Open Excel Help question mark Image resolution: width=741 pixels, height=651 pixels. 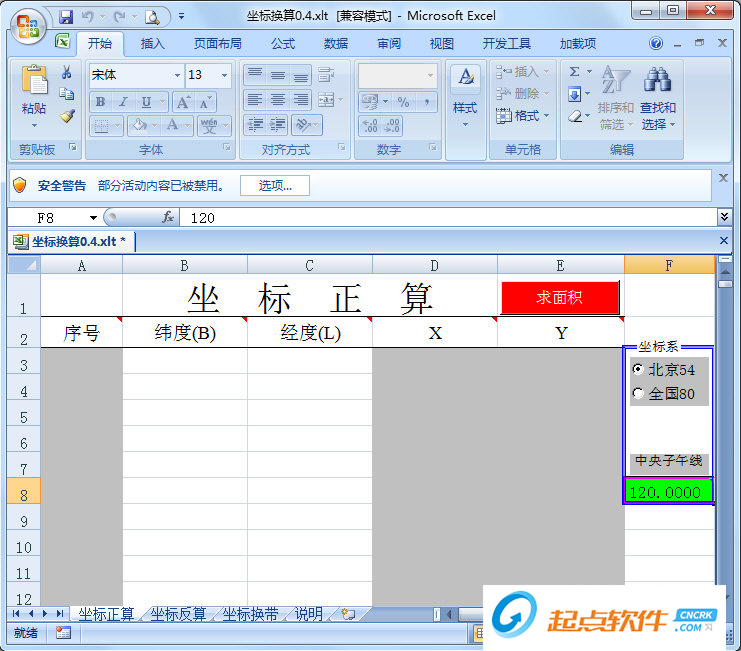[x=656, y=43]
